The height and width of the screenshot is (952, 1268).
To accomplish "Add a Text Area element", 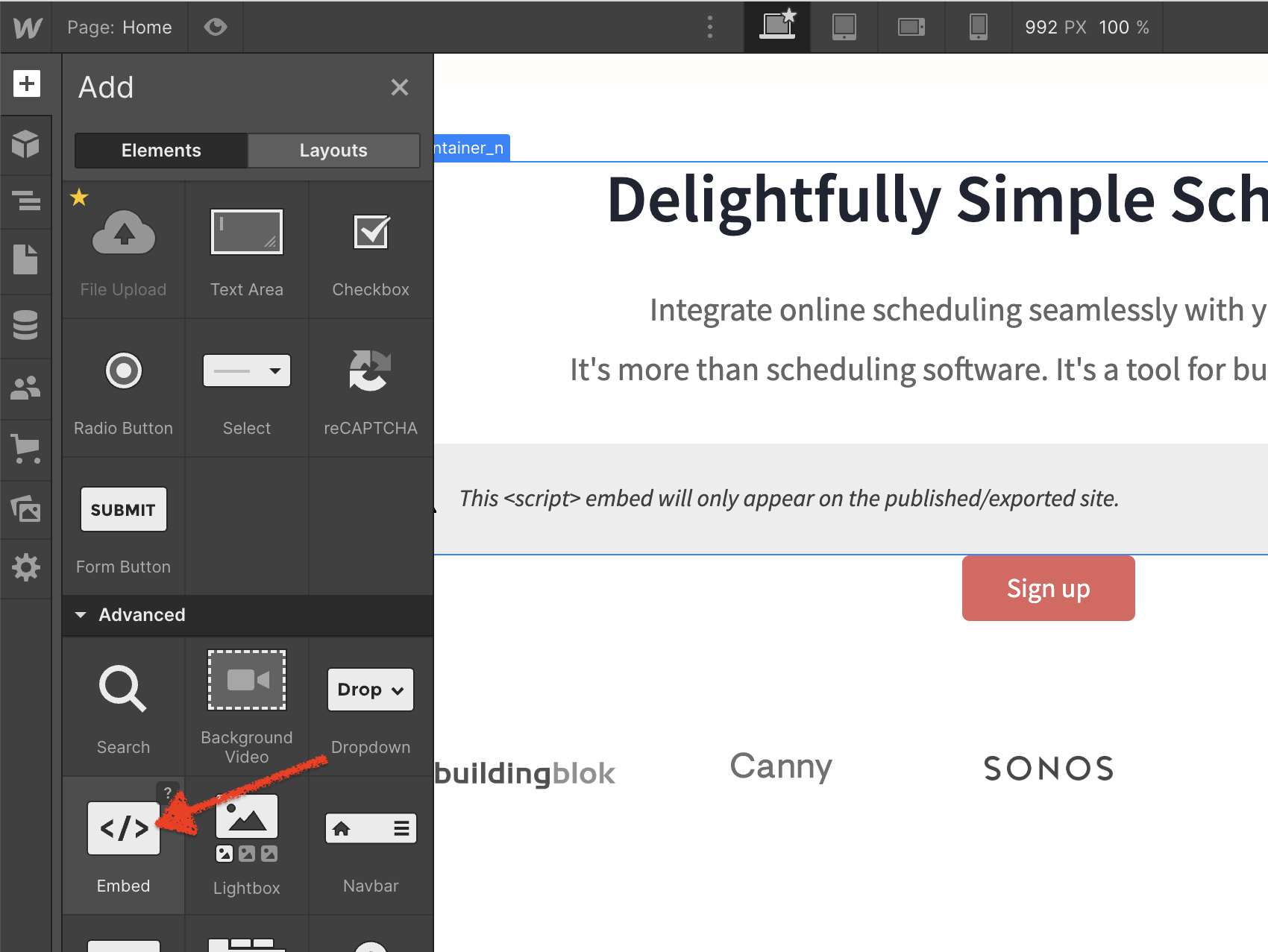I will pyautogui.click(x=247, y=250).
